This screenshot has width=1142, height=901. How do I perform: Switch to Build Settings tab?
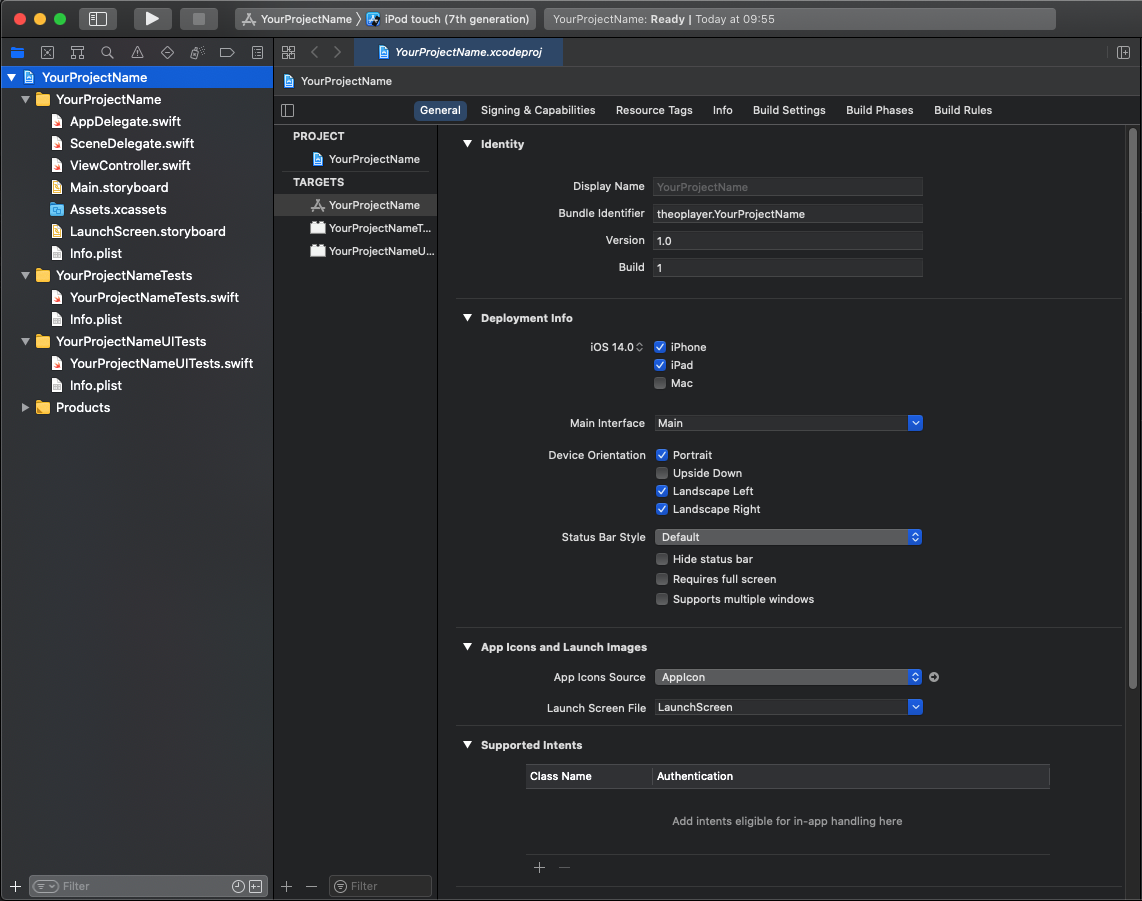pyautogui.click(x=789, y=110)
